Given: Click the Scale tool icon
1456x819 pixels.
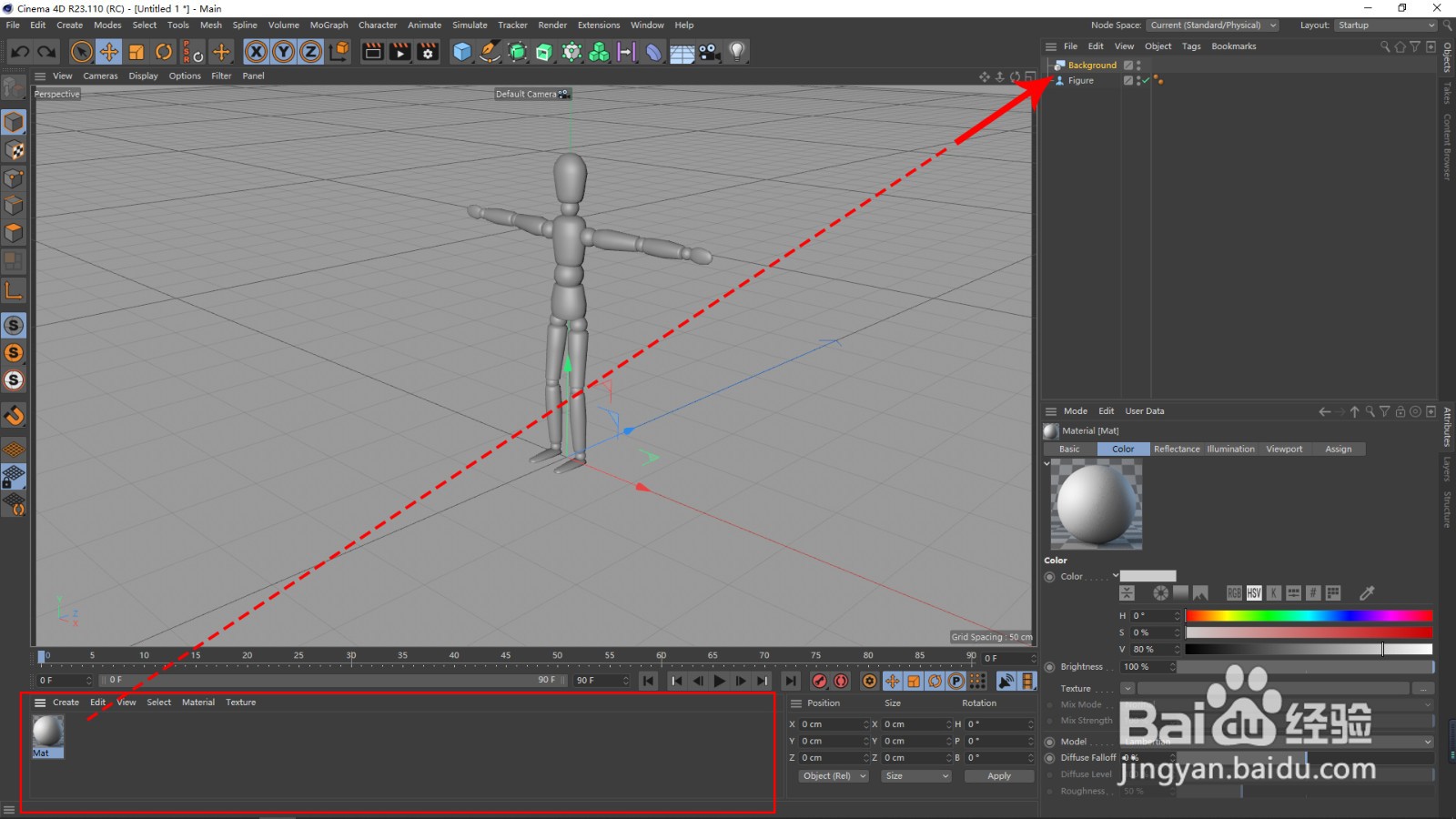Looking at the screenshot, I should 136,52.
